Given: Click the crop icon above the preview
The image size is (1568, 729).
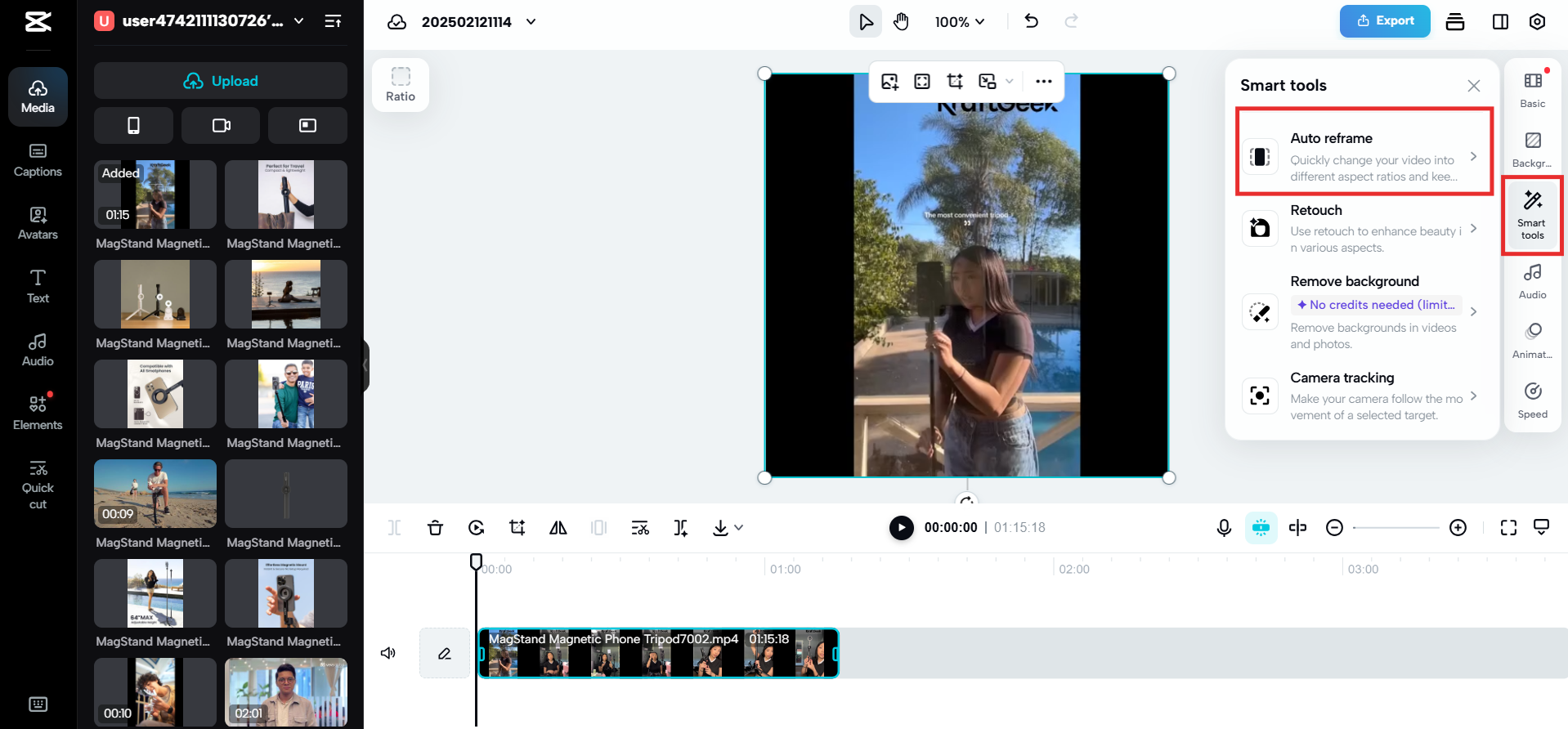Looking at the screenshot, I should pyautogui.click(x=955, y=81).
